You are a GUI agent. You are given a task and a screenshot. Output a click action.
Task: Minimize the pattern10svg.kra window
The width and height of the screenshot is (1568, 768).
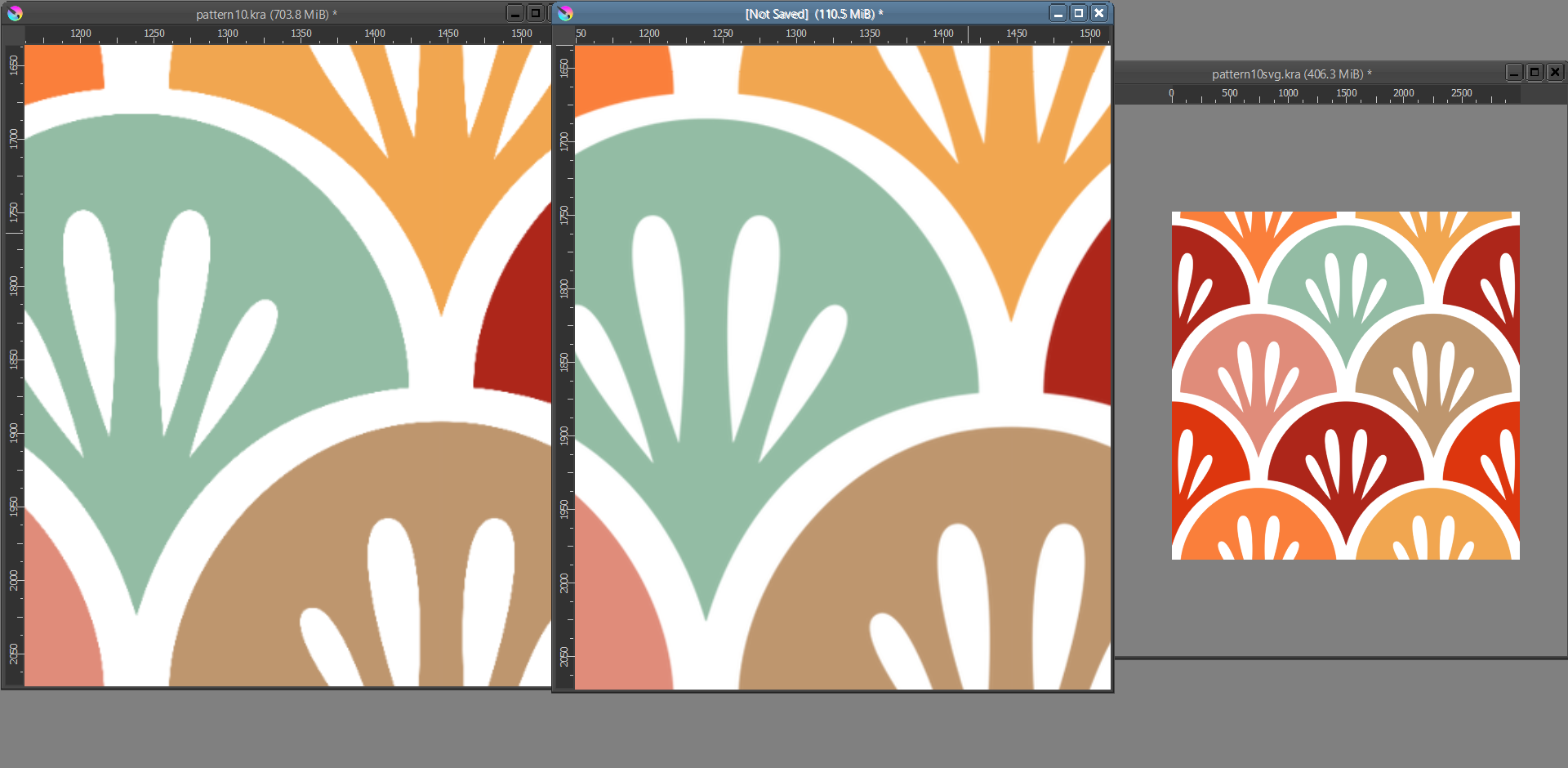click(1514, 73)
